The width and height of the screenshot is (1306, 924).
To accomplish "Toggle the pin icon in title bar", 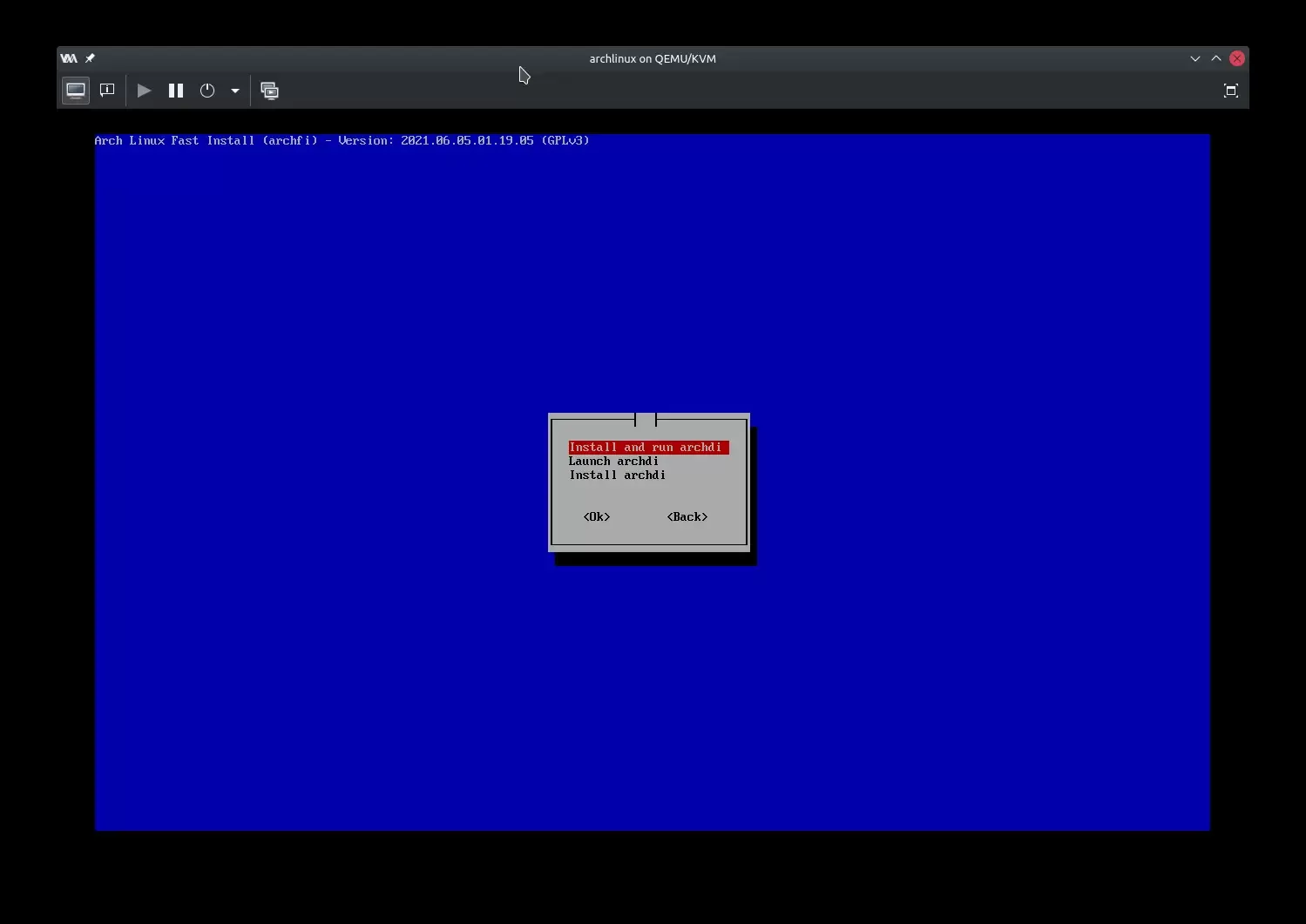I will pos(90,58).
